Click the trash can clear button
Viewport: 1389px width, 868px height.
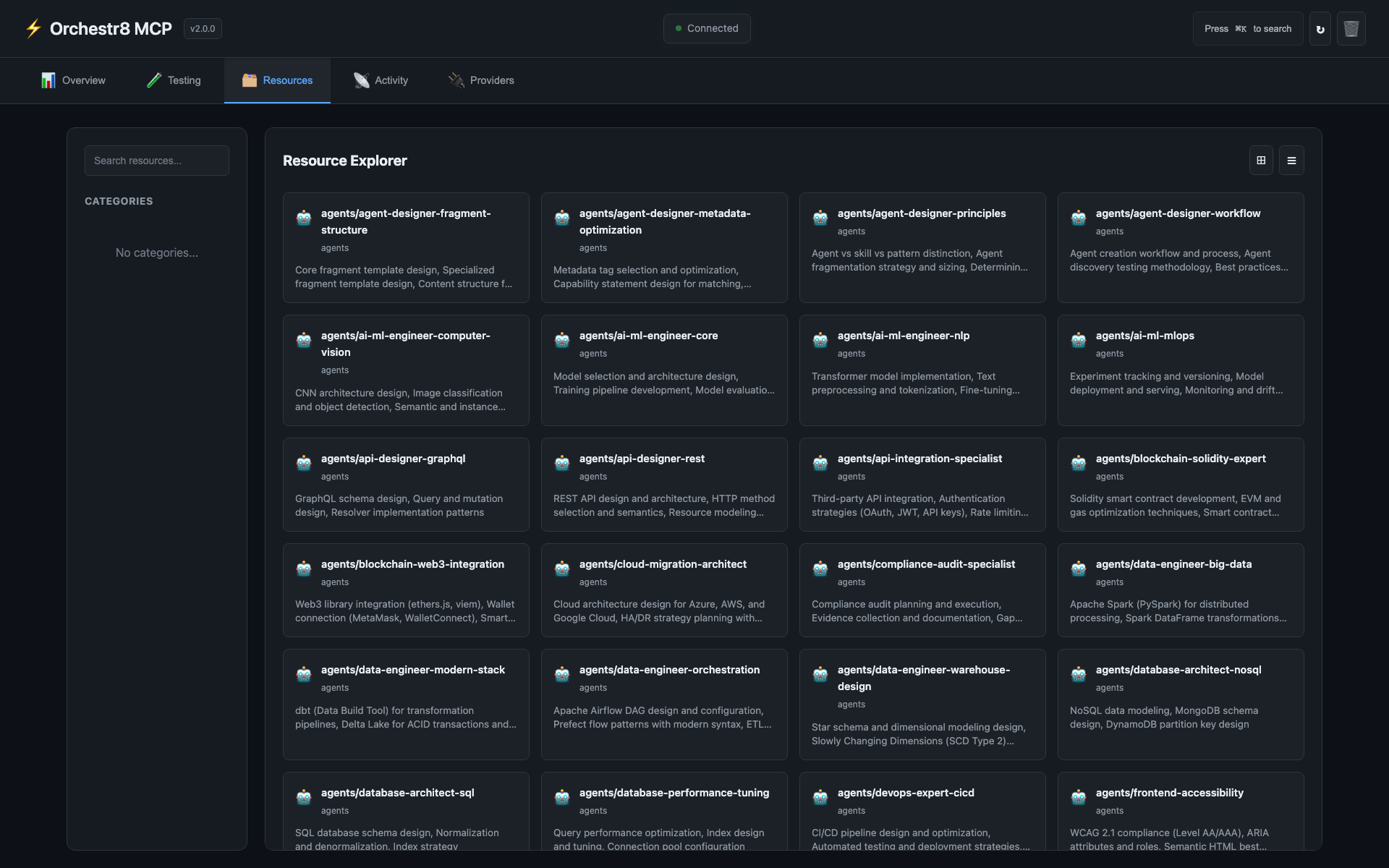point(1351,29)
